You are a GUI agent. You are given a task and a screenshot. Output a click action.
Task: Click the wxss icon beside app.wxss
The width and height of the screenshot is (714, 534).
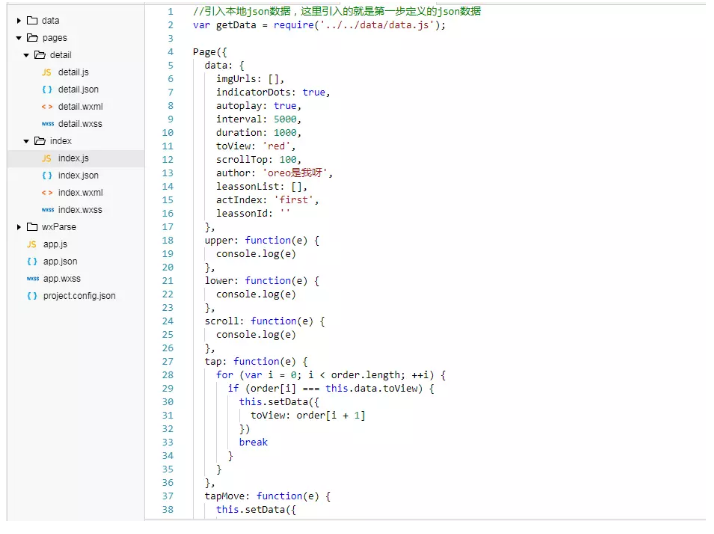click(32, 279)
